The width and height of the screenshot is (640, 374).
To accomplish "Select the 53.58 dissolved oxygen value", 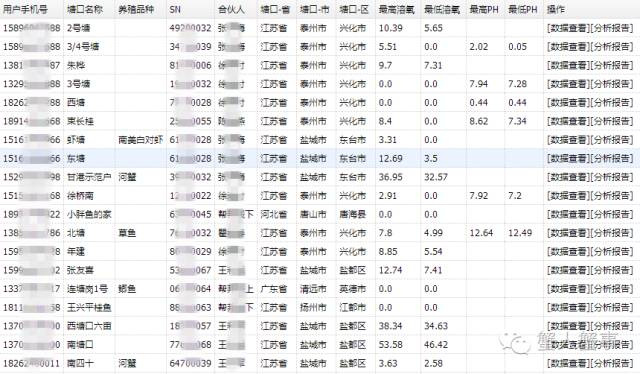I will click(391, 345).
